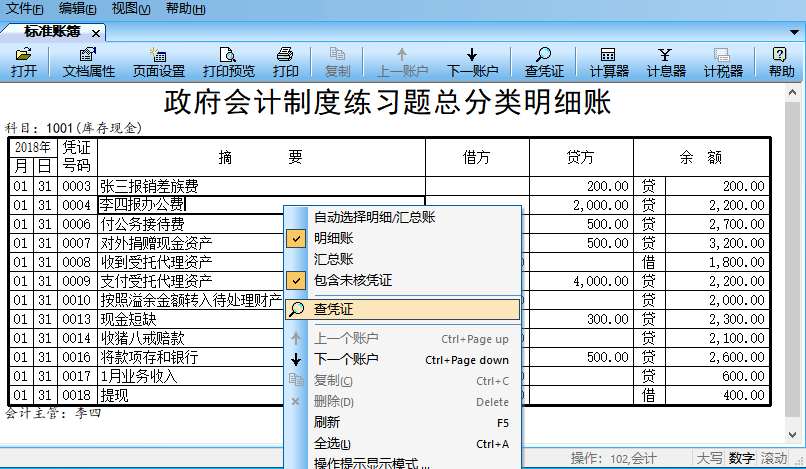
Task: Select 汇总账 in the context menu
Action: pos(403,259)
